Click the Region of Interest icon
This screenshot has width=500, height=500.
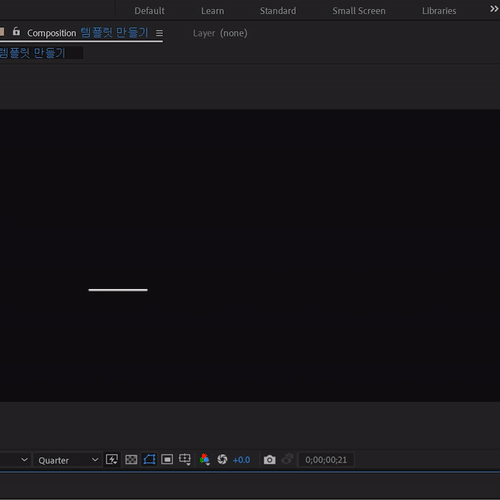(167, 460)
